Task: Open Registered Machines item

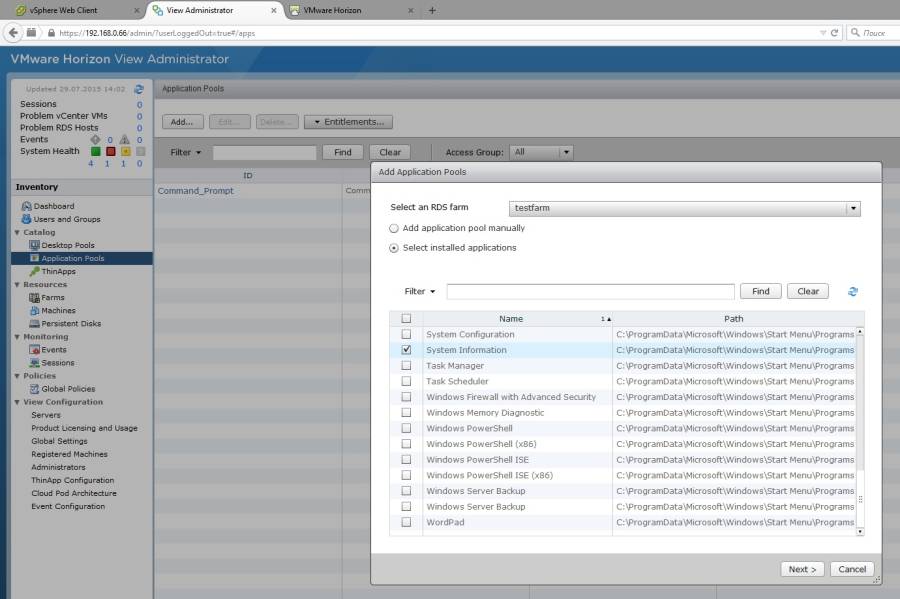Action: 69,454
